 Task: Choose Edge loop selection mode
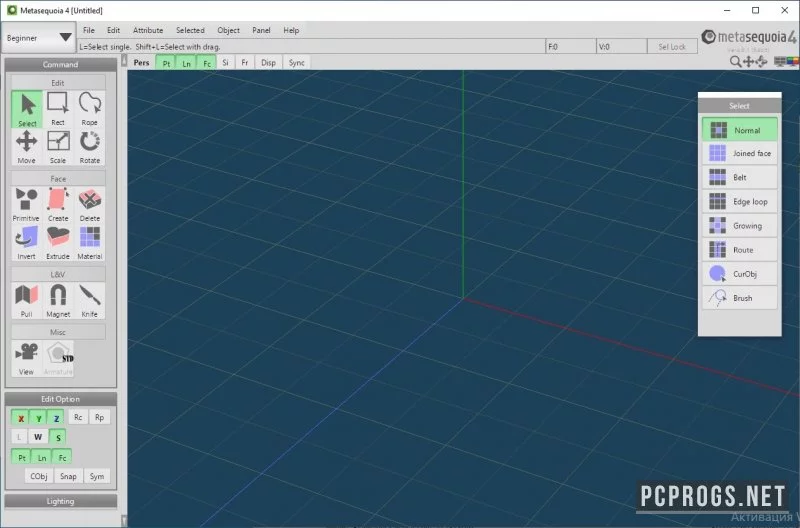(740, 202)
